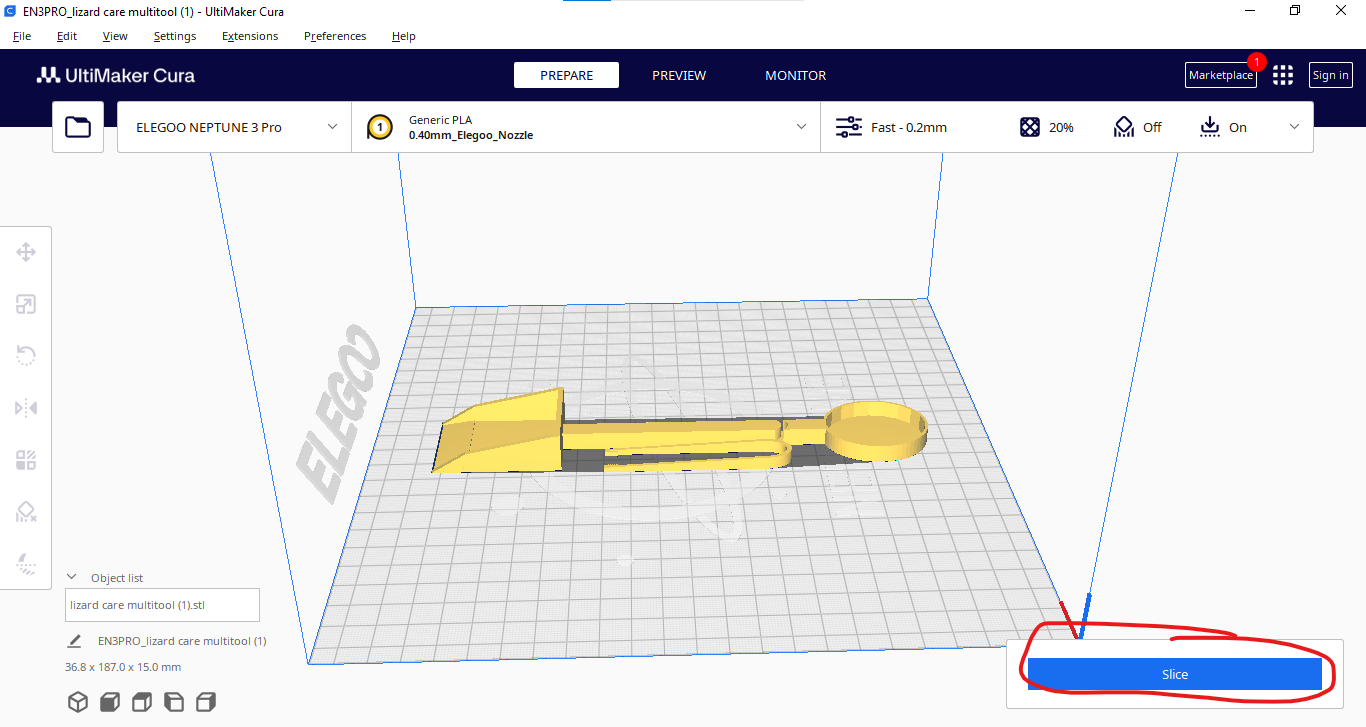Open the Marketplace
Screen dimensions: 1366x727
(x=1220, y=75)
